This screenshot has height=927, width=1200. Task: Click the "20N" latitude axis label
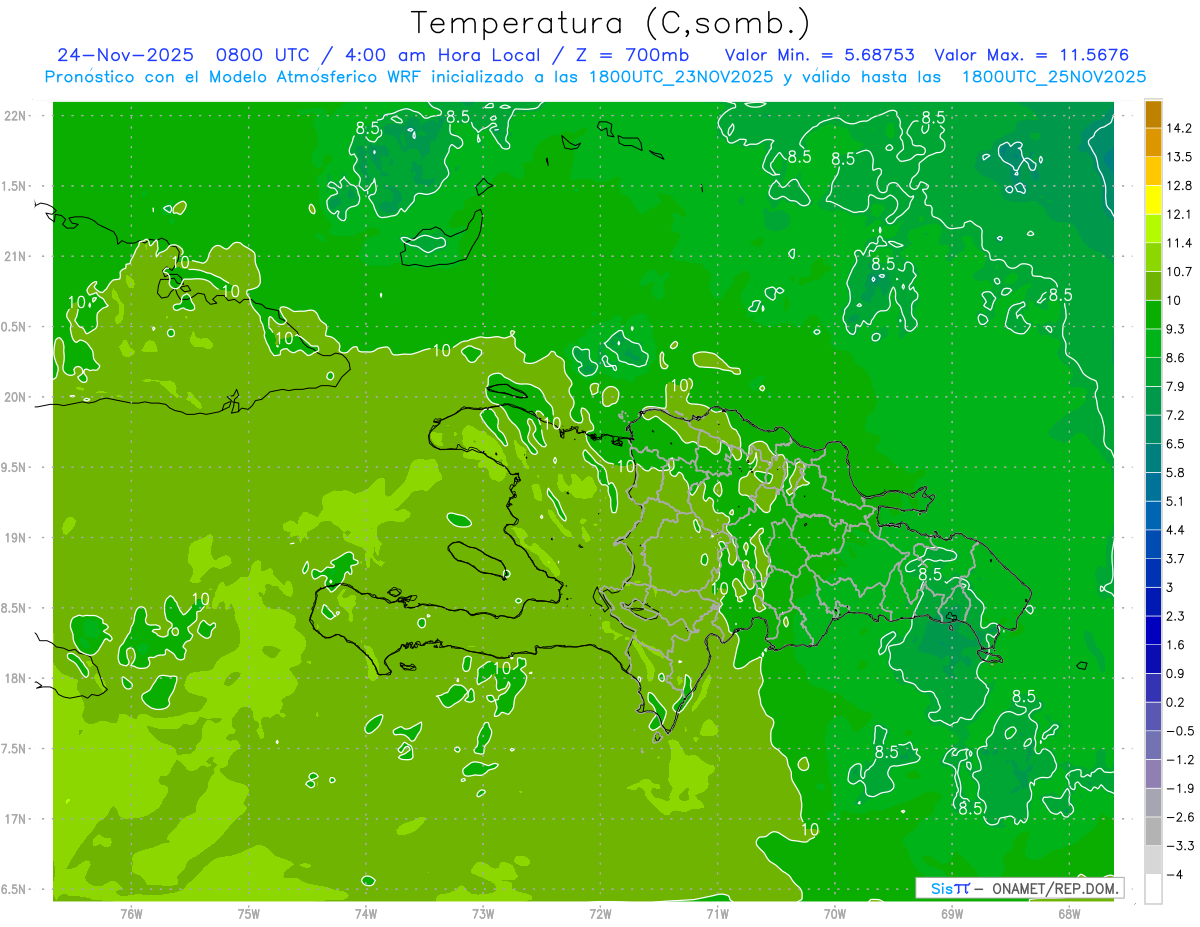click(x=16, y=397)
